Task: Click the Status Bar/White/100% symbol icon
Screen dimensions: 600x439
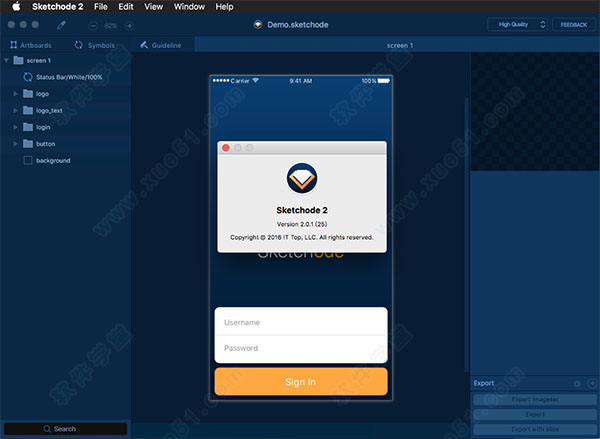Action: click(x=28, y=76)
